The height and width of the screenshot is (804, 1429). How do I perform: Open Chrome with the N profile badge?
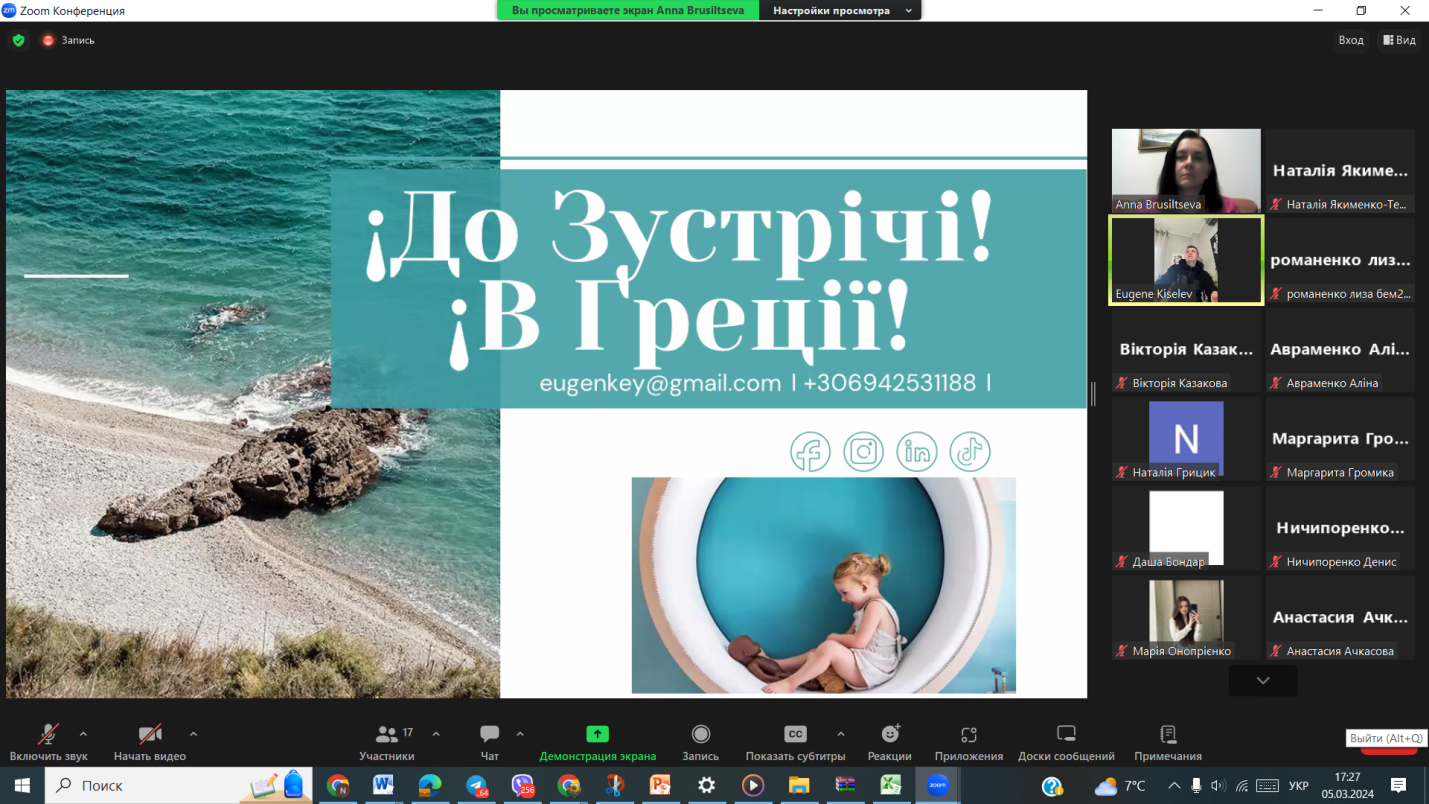tap(338, 786)
